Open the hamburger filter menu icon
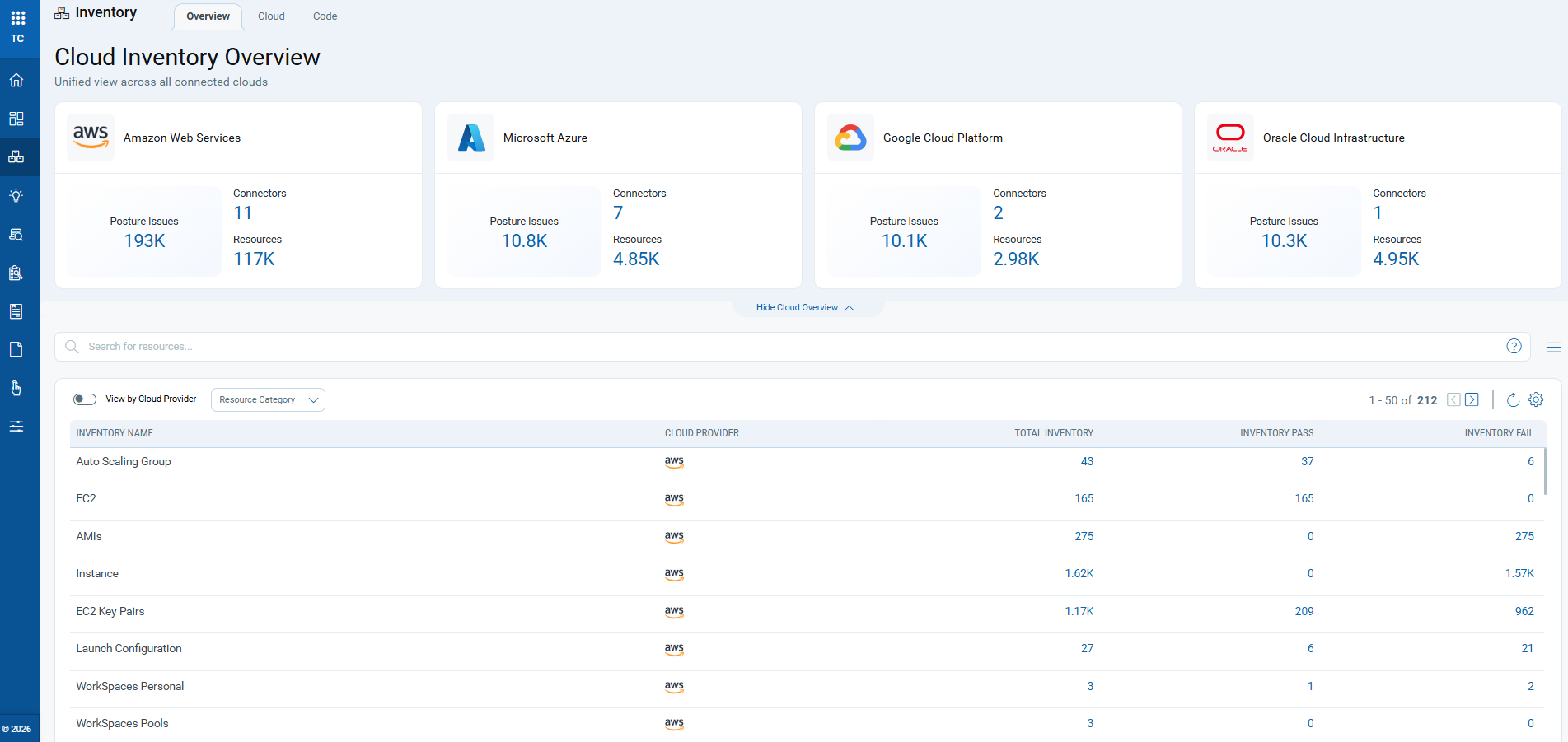1568x742 pixels. click(1553, 348)
